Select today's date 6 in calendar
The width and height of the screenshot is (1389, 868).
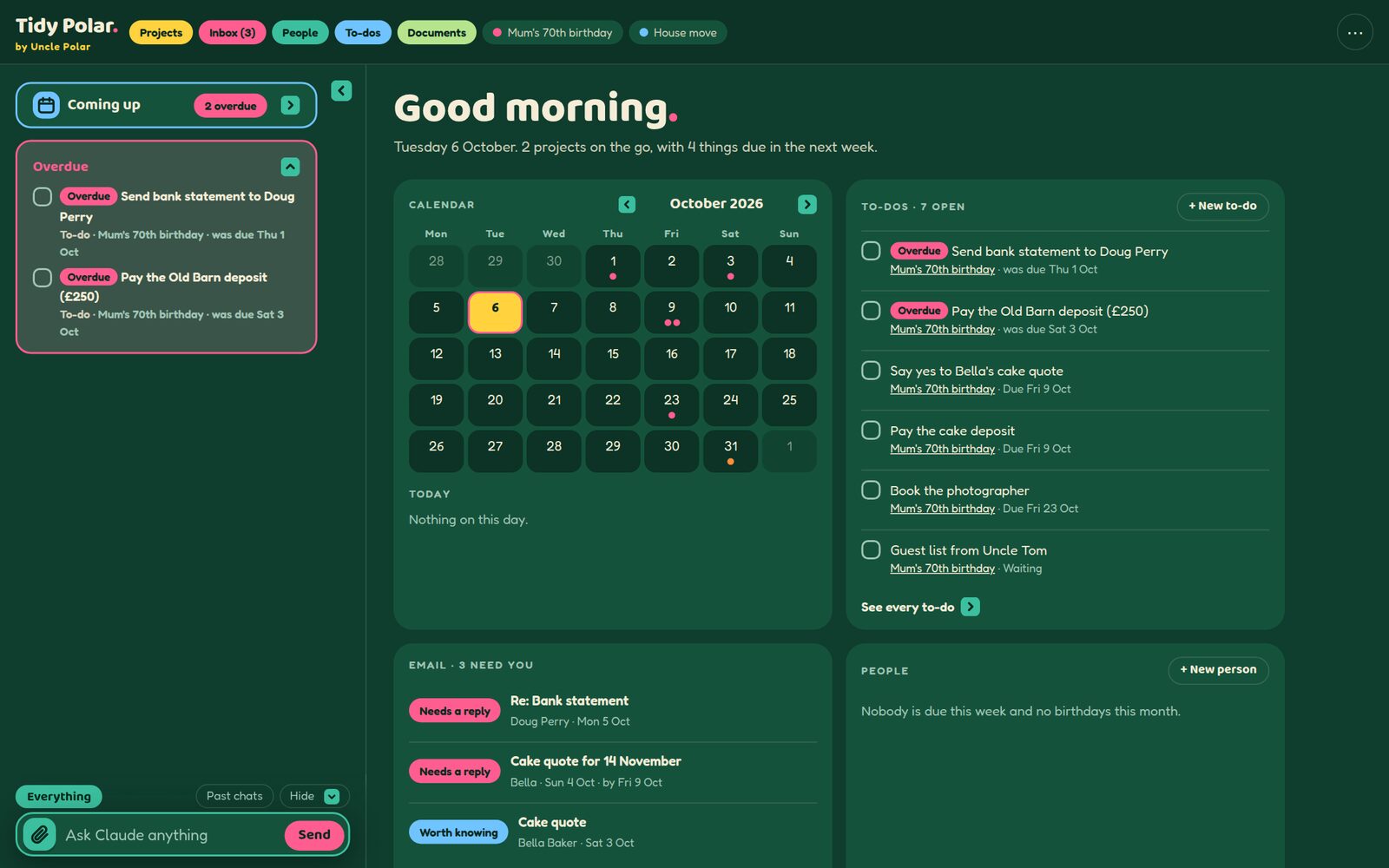[495, 312]
